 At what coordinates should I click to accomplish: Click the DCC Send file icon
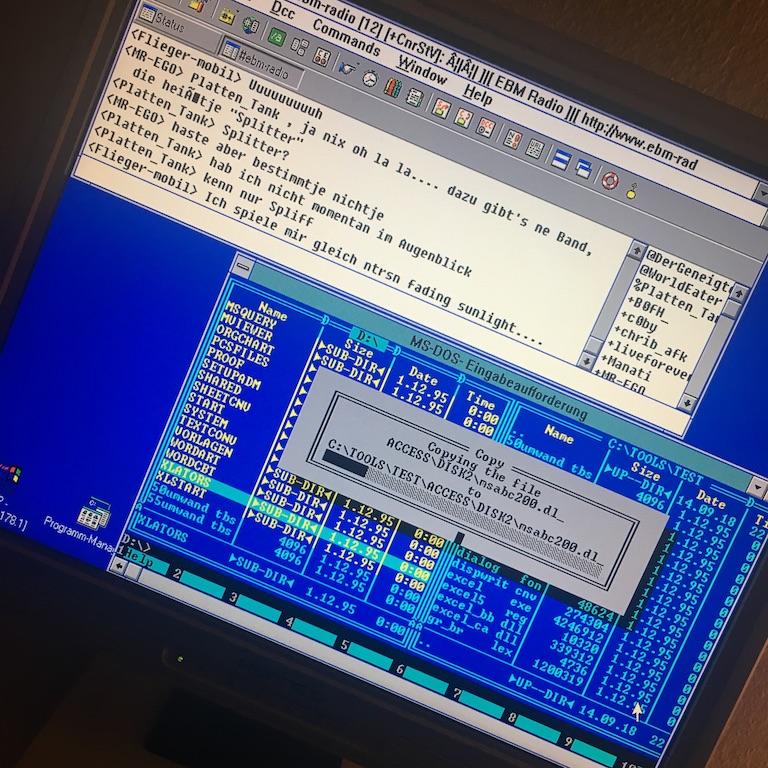(x=441, y=108)
